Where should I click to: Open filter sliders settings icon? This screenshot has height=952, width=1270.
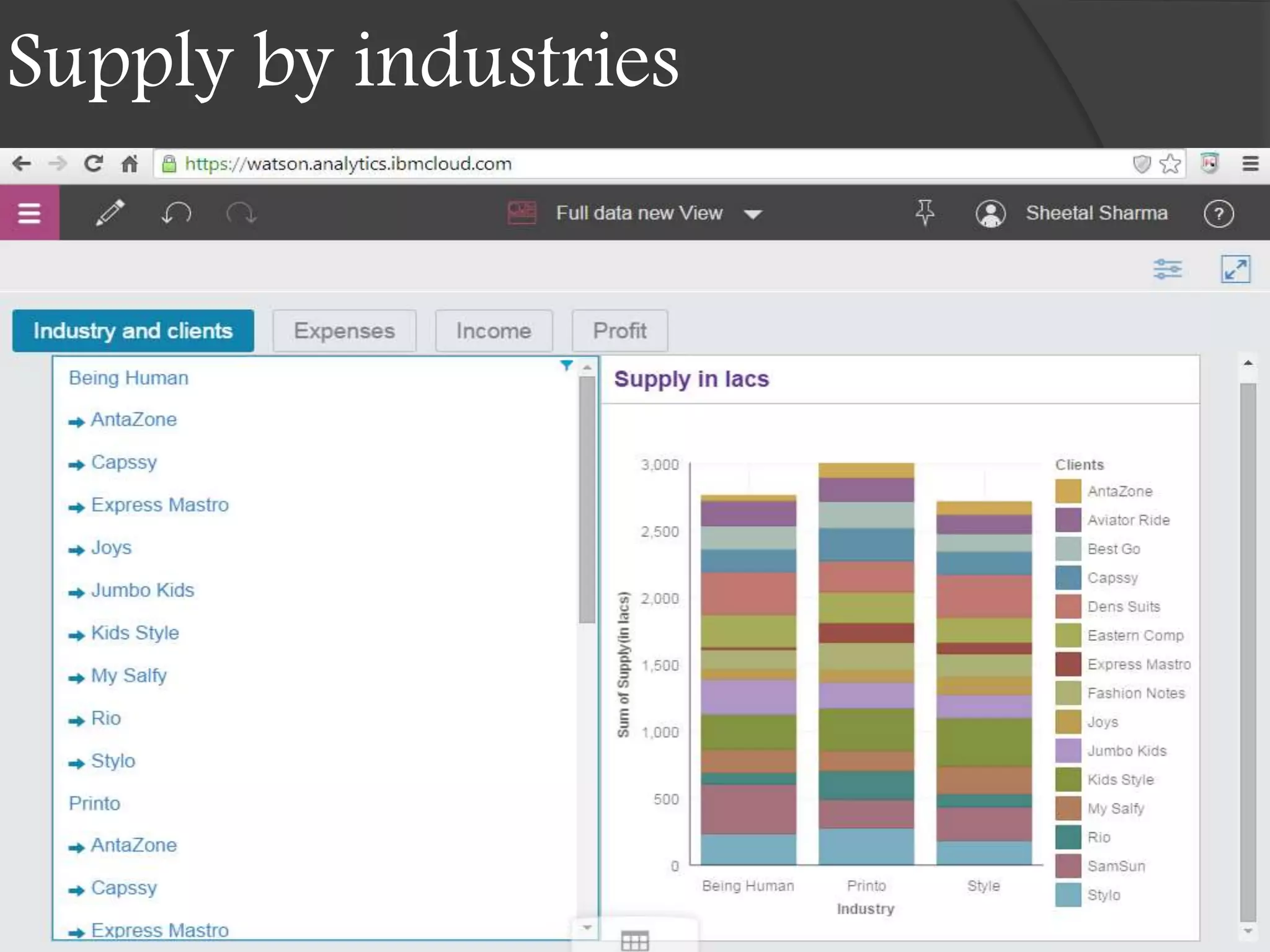[x=1168, y=270]
